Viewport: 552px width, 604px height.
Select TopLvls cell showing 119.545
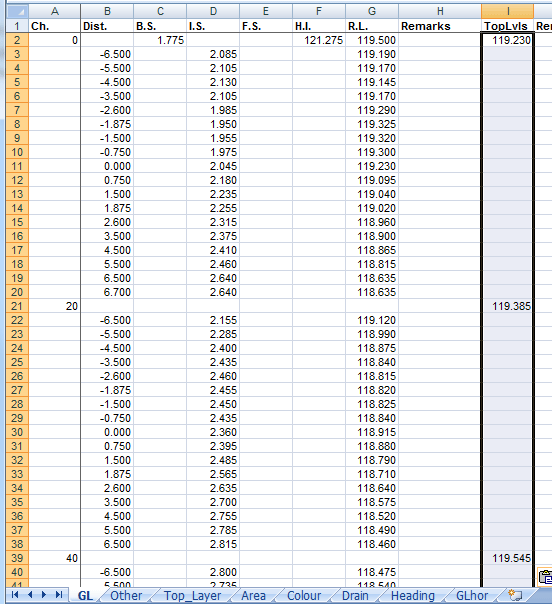coord(508,558)
